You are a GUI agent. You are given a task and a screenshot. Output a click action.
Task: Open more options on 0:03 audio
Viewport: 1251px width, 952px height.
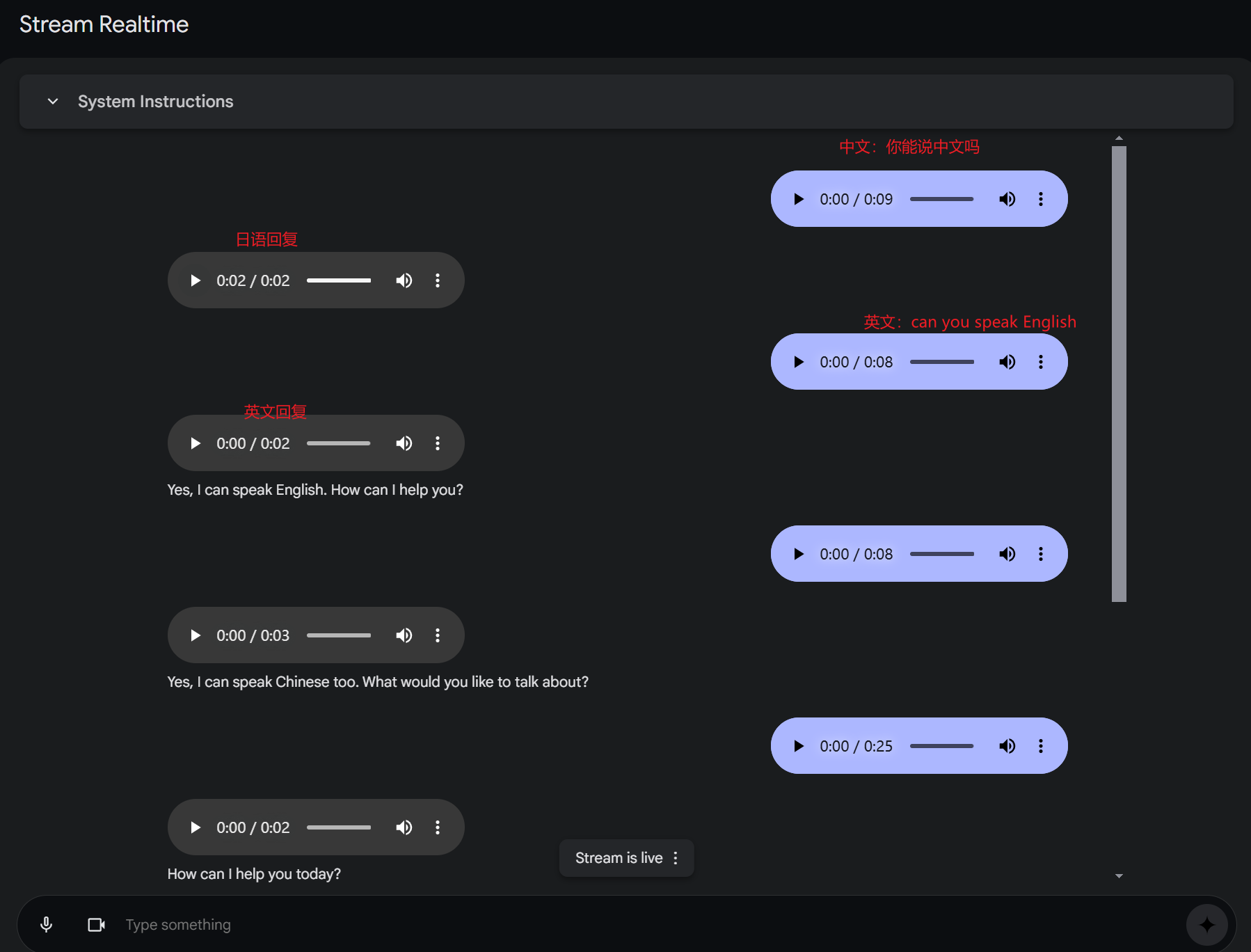click(x=438, y=635)
